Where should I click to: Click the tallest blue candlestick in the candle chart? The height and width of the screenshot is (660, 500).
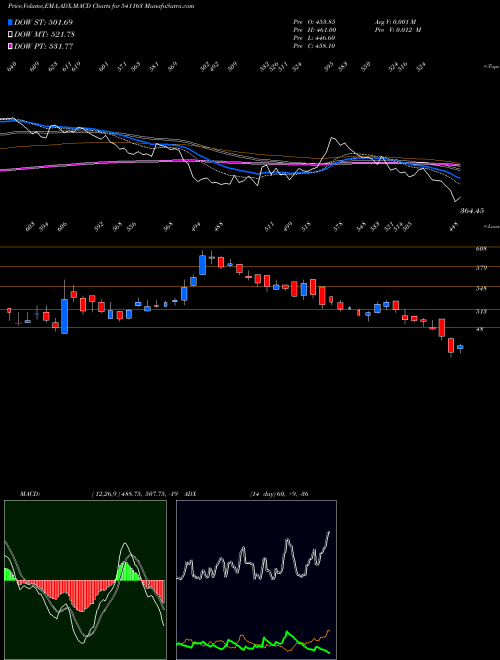coord(64,316)
